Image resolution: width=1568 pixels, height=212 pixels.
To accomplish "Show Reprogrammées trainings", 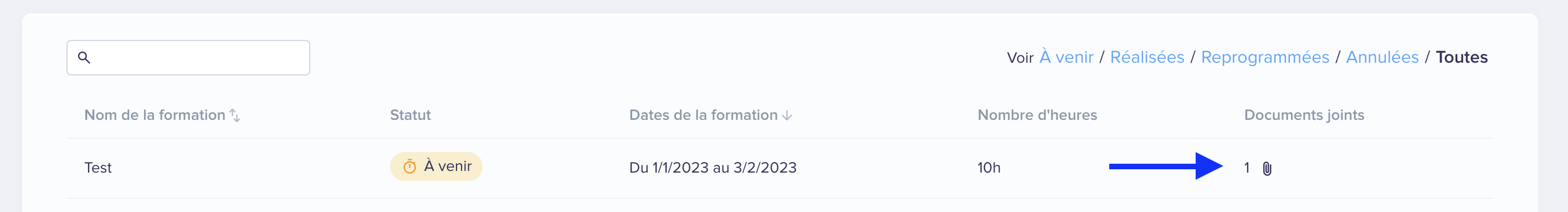I will pos(1265,57).
